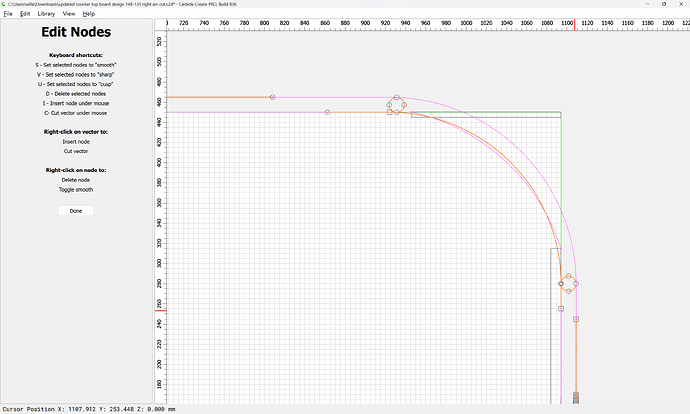Select the topmost node of the upper diamond cluster
The height and width of the screenshot is (414, 690).
pos(397,98)
